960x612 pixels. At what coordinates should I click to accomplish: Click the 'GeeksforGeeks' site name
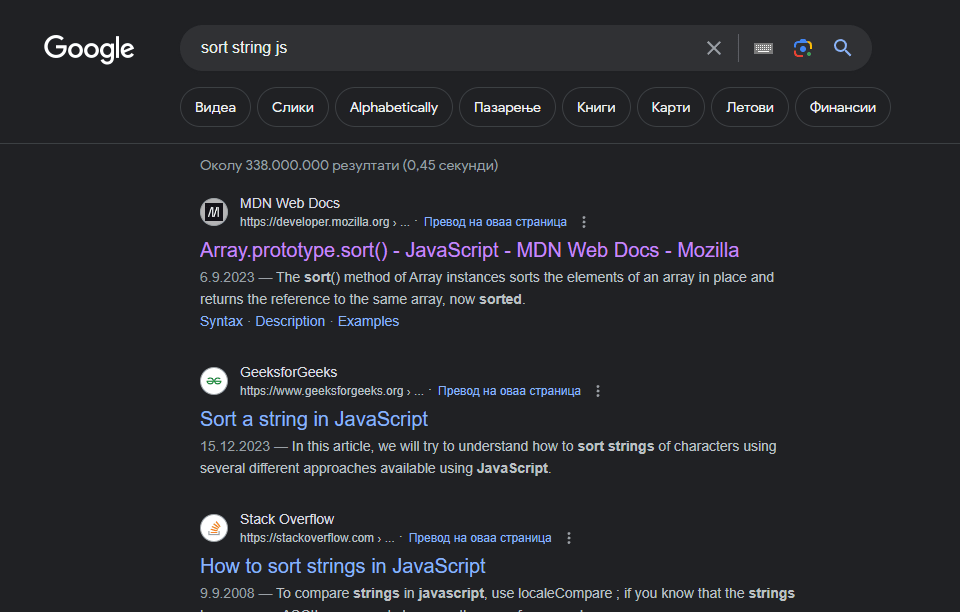tap(288, 372)
